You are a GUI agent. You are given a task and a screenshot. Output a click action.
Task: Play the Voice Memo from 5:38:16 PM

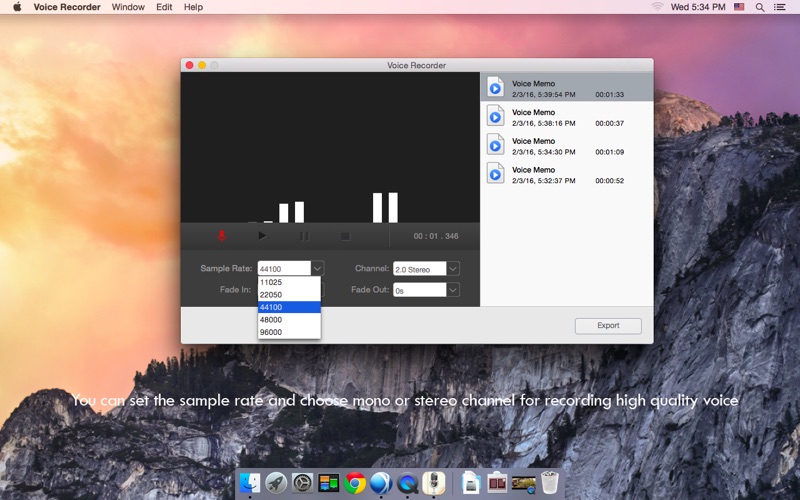(495, 116)
